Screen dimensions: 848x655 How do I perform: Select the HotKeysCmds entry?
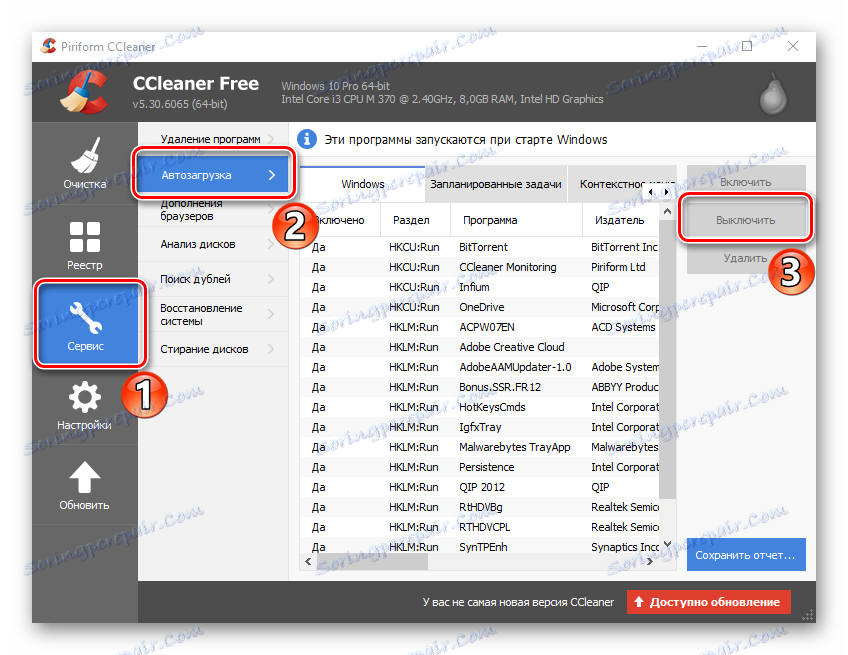click(x=480, y=407)
